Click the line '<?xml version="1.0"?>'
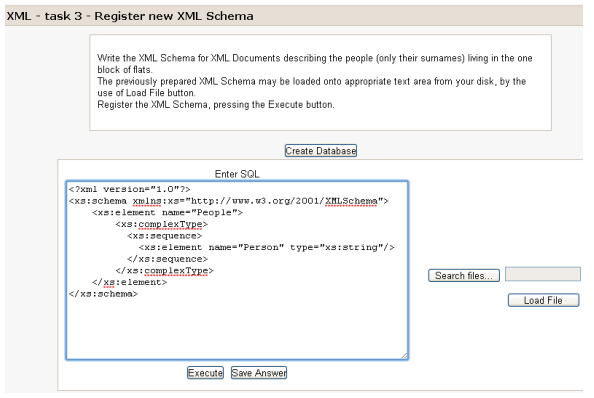Screen dimensions: 594x398 pyautogui.click(x=130, y=189)
